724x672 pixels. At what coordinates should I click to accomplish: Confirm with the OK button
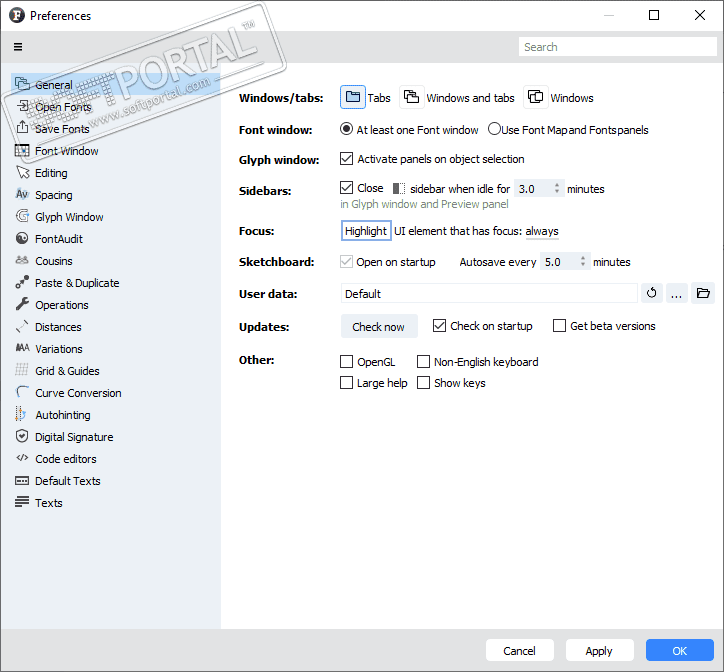click(680, 650)
